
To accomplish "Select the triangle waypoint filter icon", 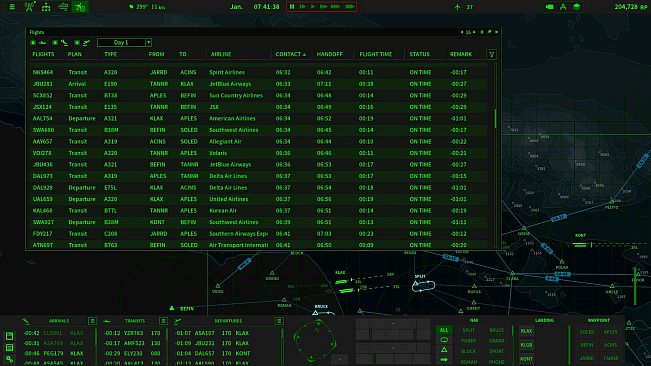I will pyautogui.click(x=444, y=350).
